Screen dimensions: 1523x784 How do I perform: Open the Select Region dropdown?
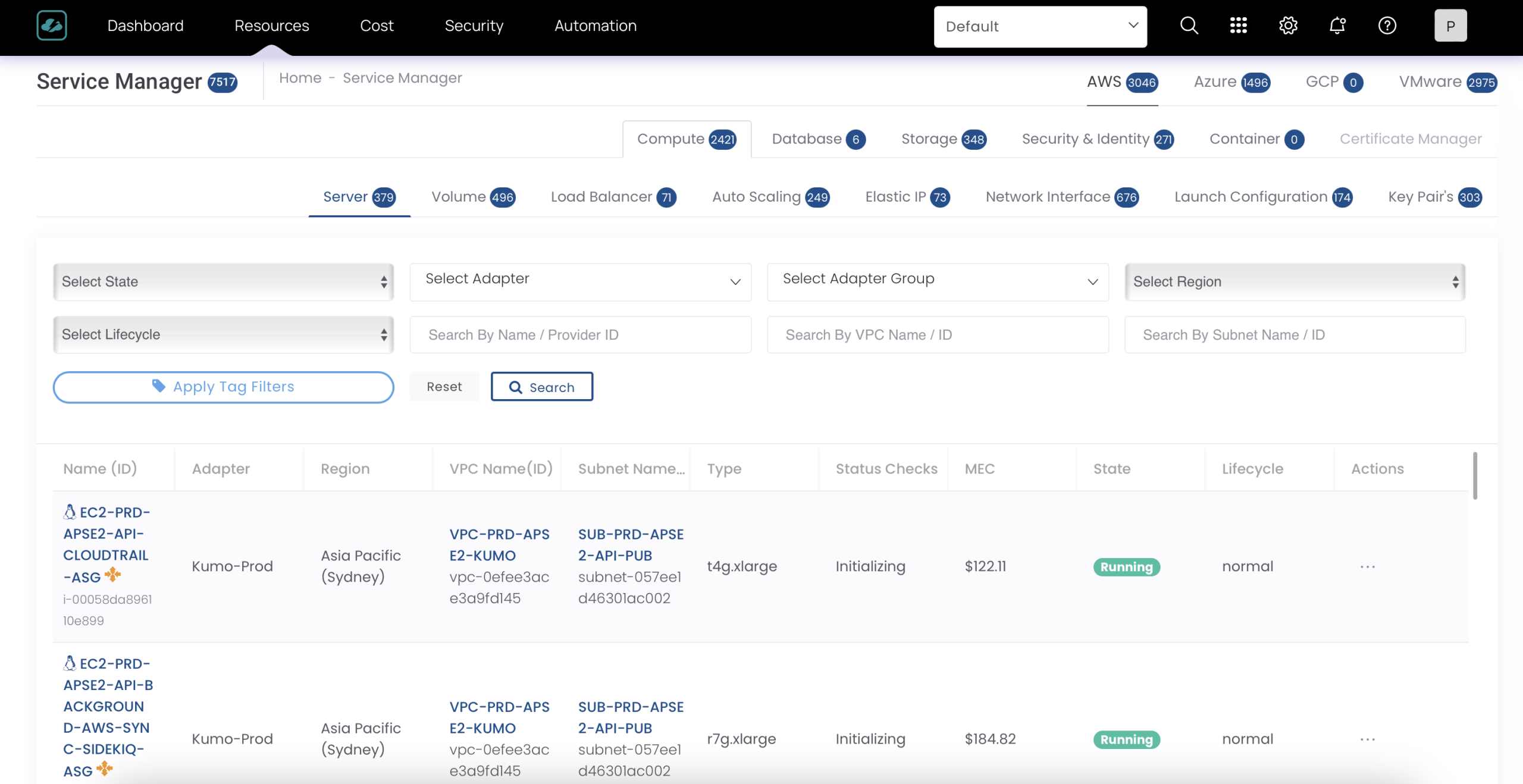click(1295, 282)
